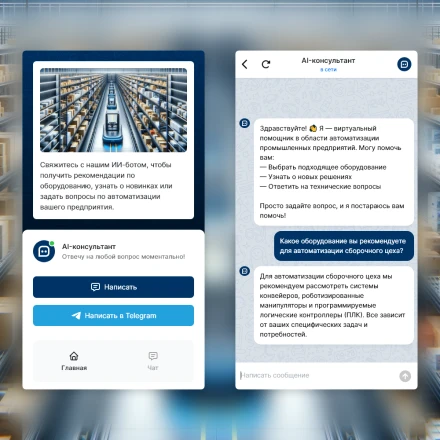The width and height of the screenshot is (440, 440).
Task: Refresh the chat with the reload icon
Action: pos(266,64)
